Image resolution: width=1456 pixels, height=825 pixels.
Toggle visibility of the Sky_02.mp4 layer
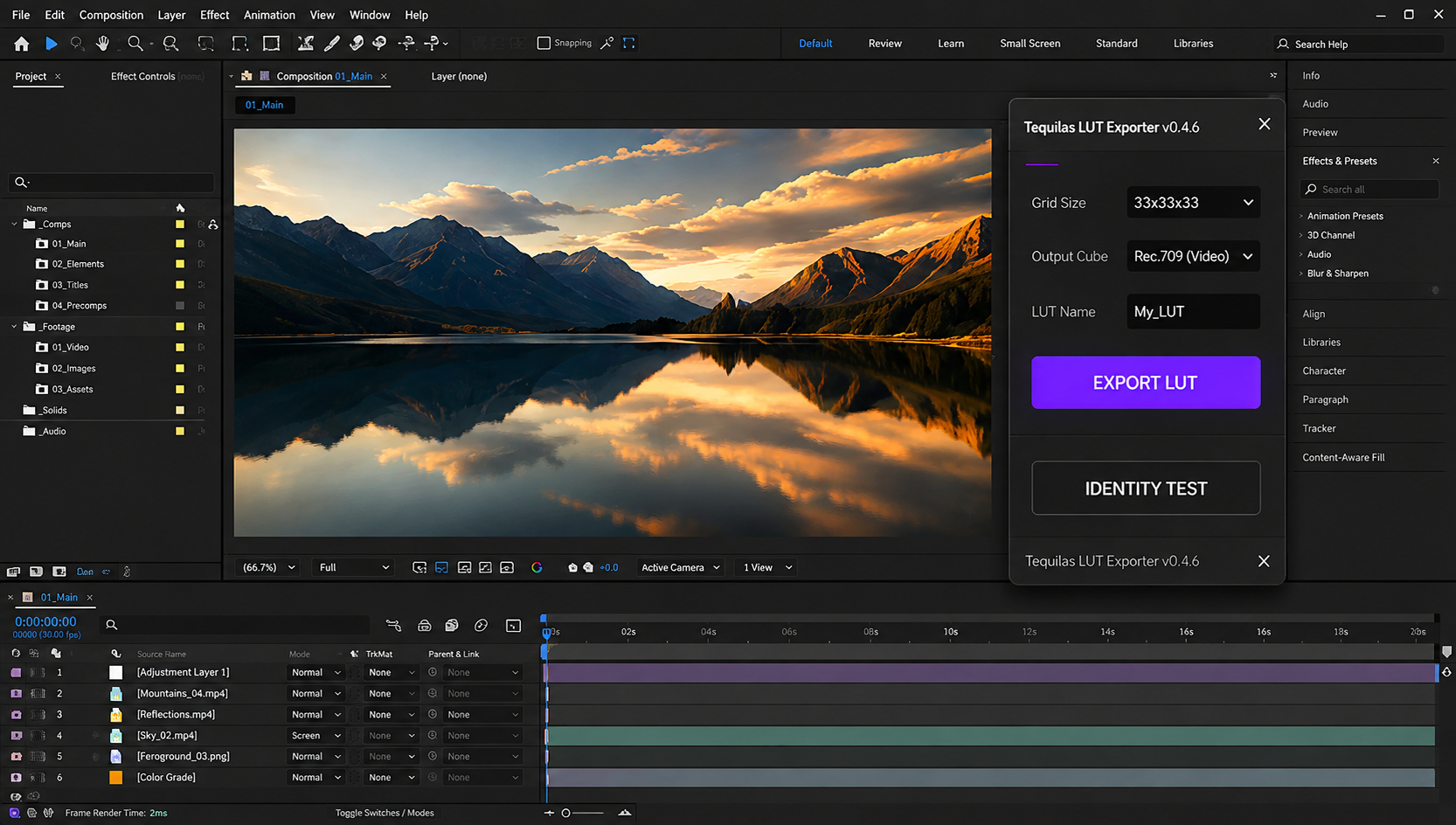pyautogui.click(x=16, y=735)
